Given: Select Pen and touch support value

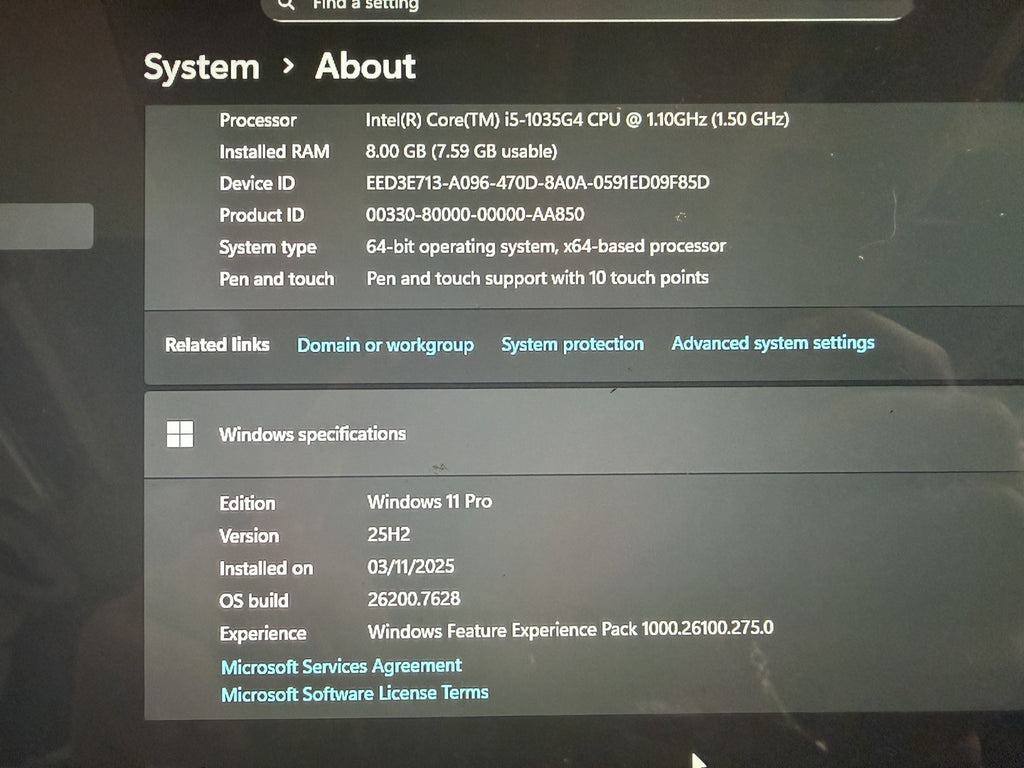Looking at the screenshot, I should pyautogui.click(x=537, y=278).
